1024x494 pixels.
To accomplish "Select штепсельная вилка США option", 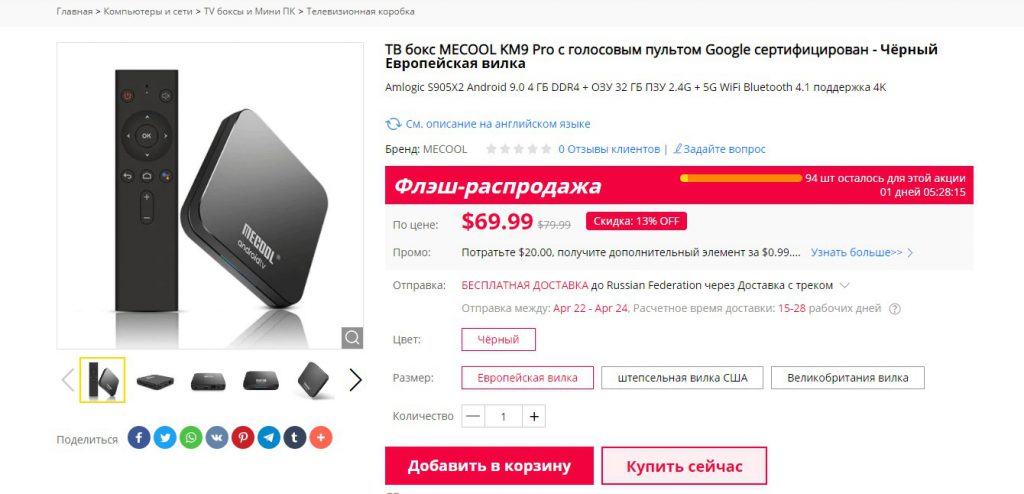I will (682, 378).
